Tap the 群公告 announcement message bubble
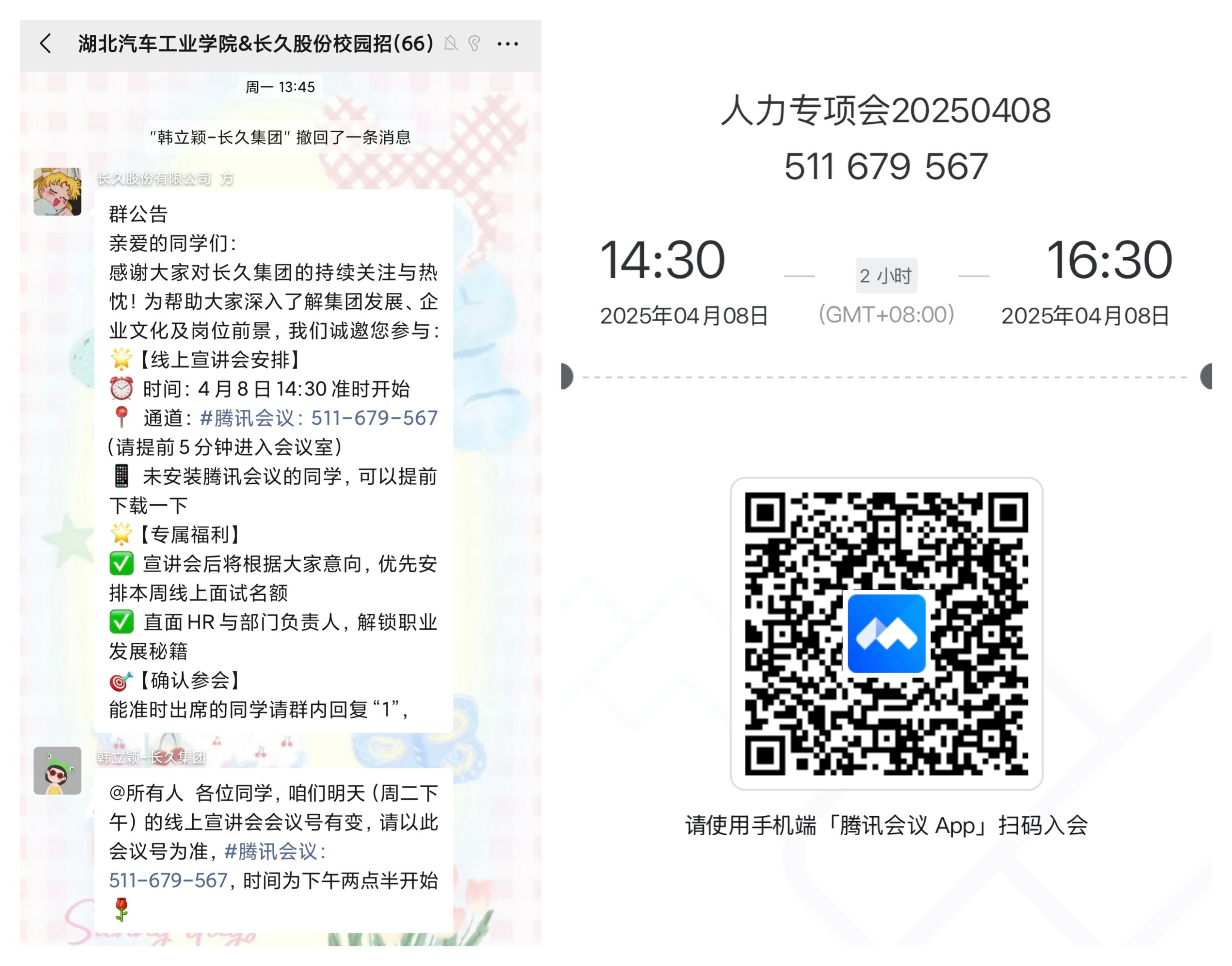The height and width of the screenshot is (966, 1232). 273,461
